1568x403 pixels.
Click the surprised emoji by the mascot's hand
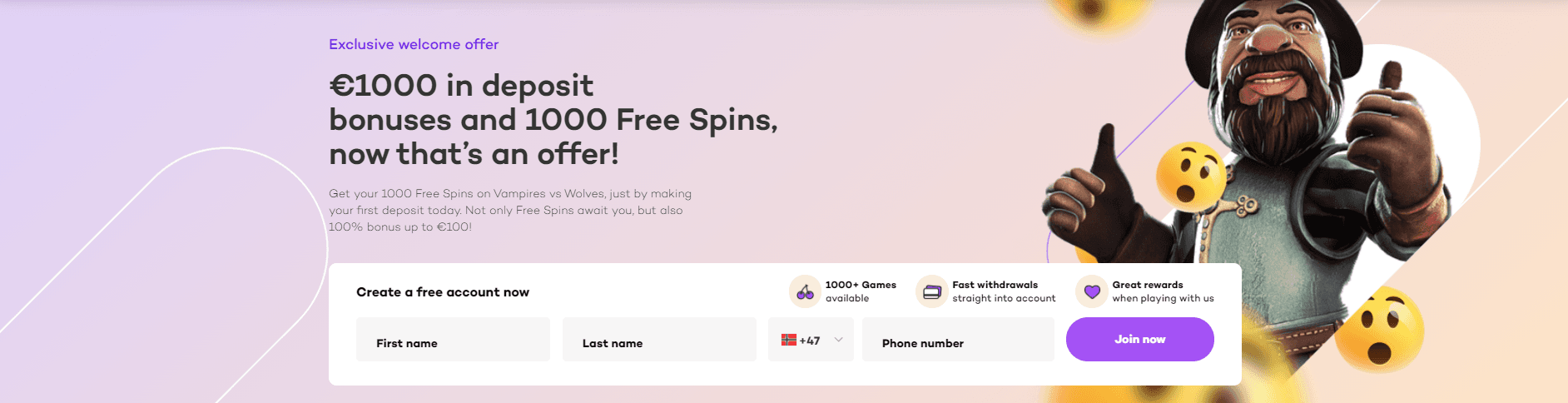pyautogui.click(x=1190, y=177)
